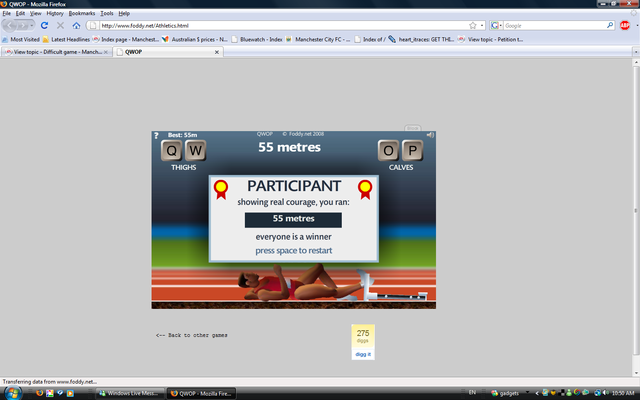Open 'Manchester City FC' bookmark
640x400 pixels.
318,40
